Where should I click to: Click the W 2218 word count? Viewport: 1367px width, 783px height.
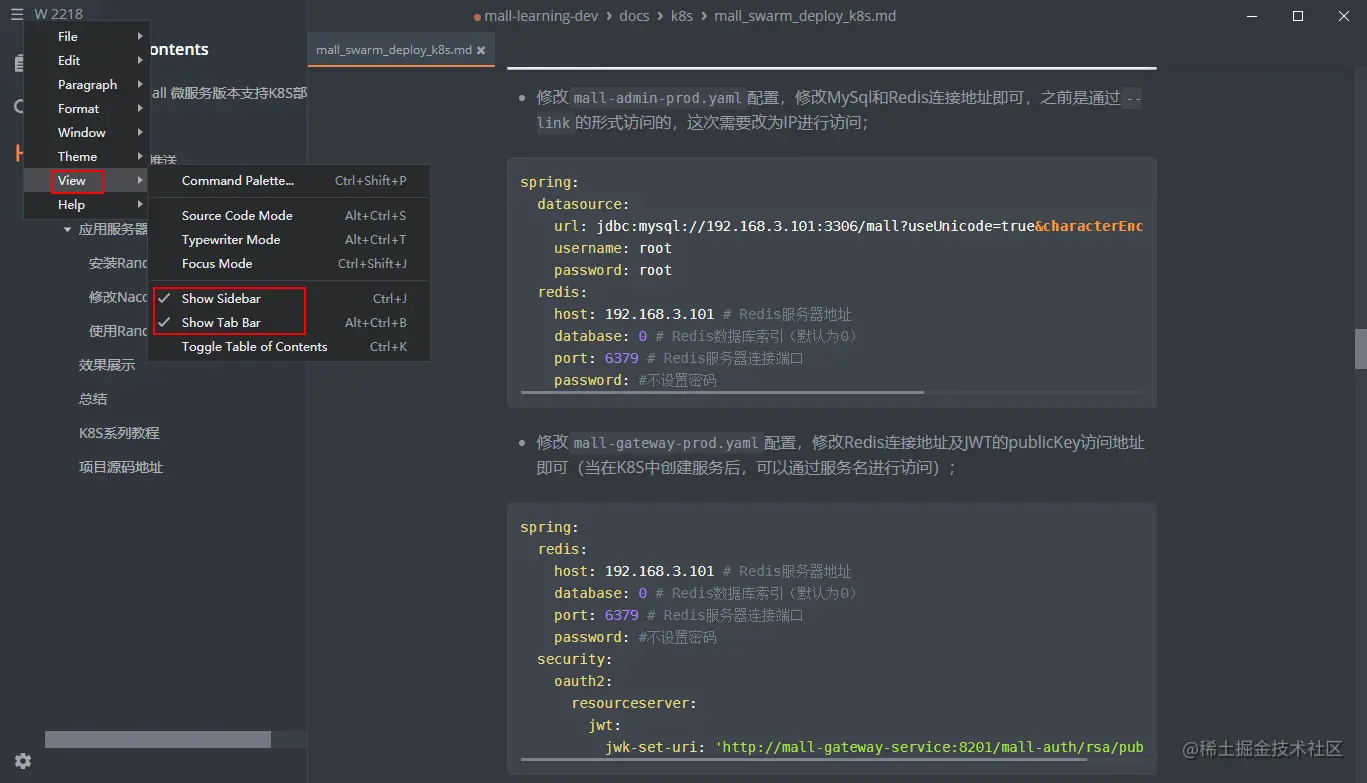click(x=58, y=14)
